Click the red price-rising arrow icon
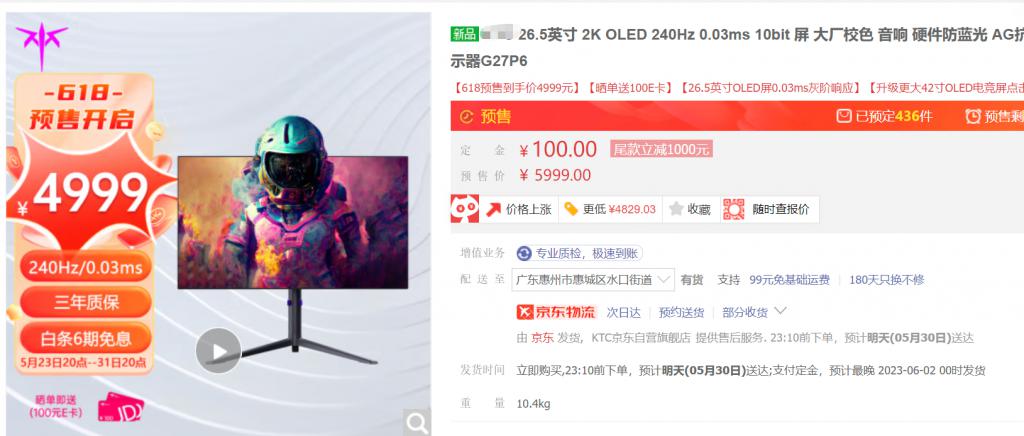 [x=494, y=210]
